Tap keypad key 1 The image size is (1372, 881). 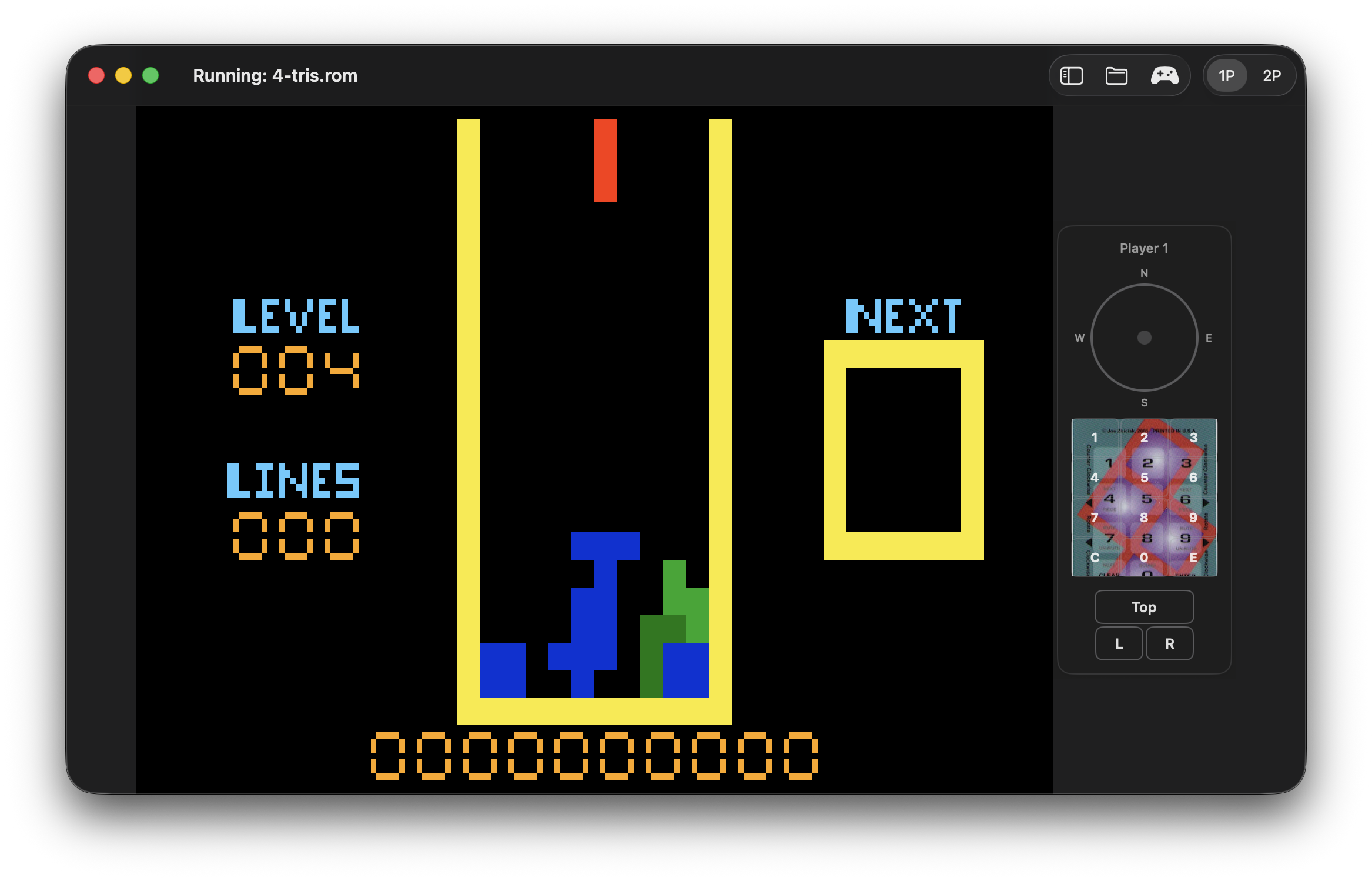tap(1095, 438)
